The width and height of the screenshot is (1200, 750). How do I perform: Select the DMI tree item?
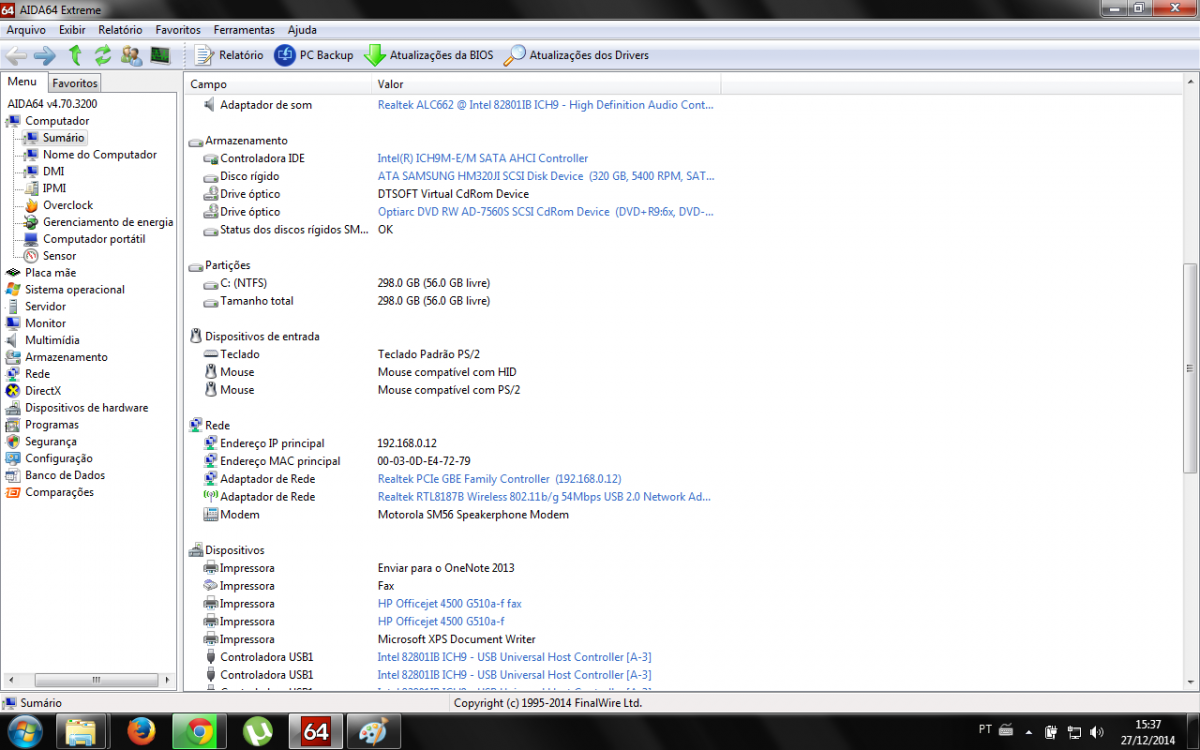53,172
